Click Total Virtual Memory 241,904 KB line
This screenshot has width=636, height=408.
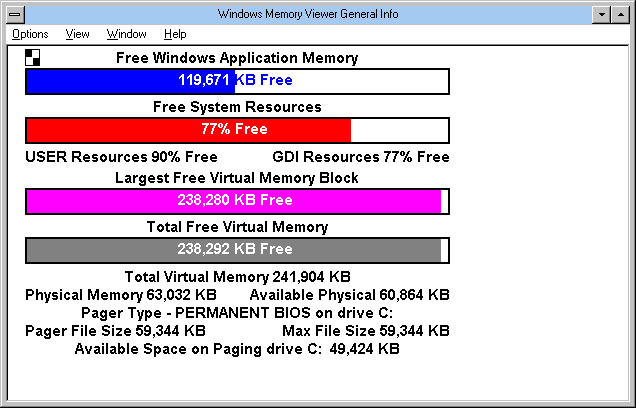237,277
